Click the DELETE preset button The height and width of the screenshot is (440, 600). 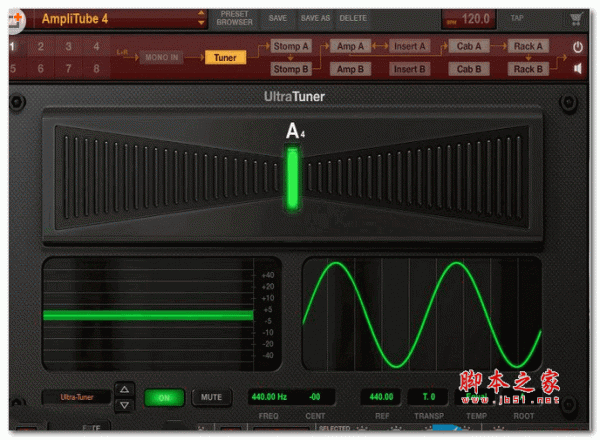[353, 18]
